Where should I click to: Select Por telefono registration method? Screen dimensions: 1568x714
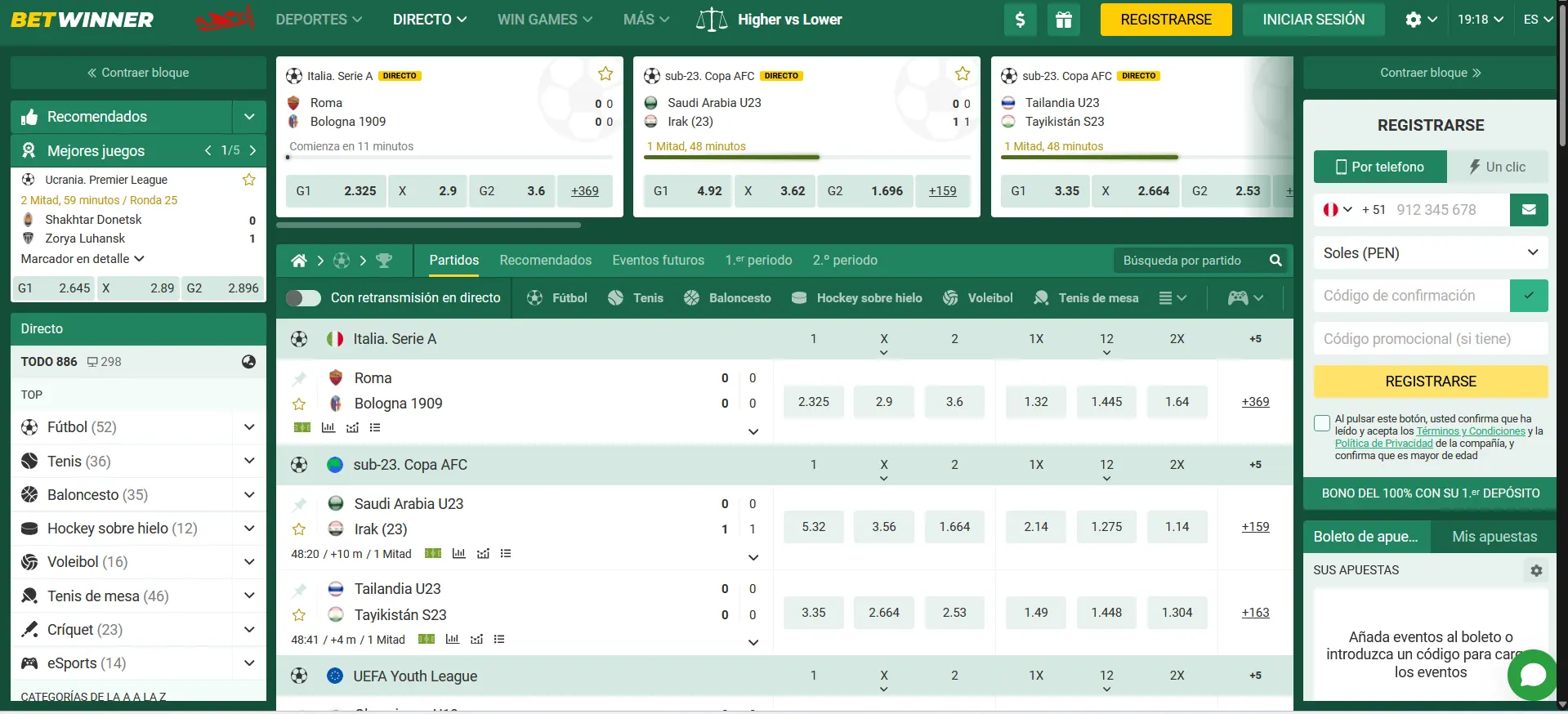(x=1380, y=167)
